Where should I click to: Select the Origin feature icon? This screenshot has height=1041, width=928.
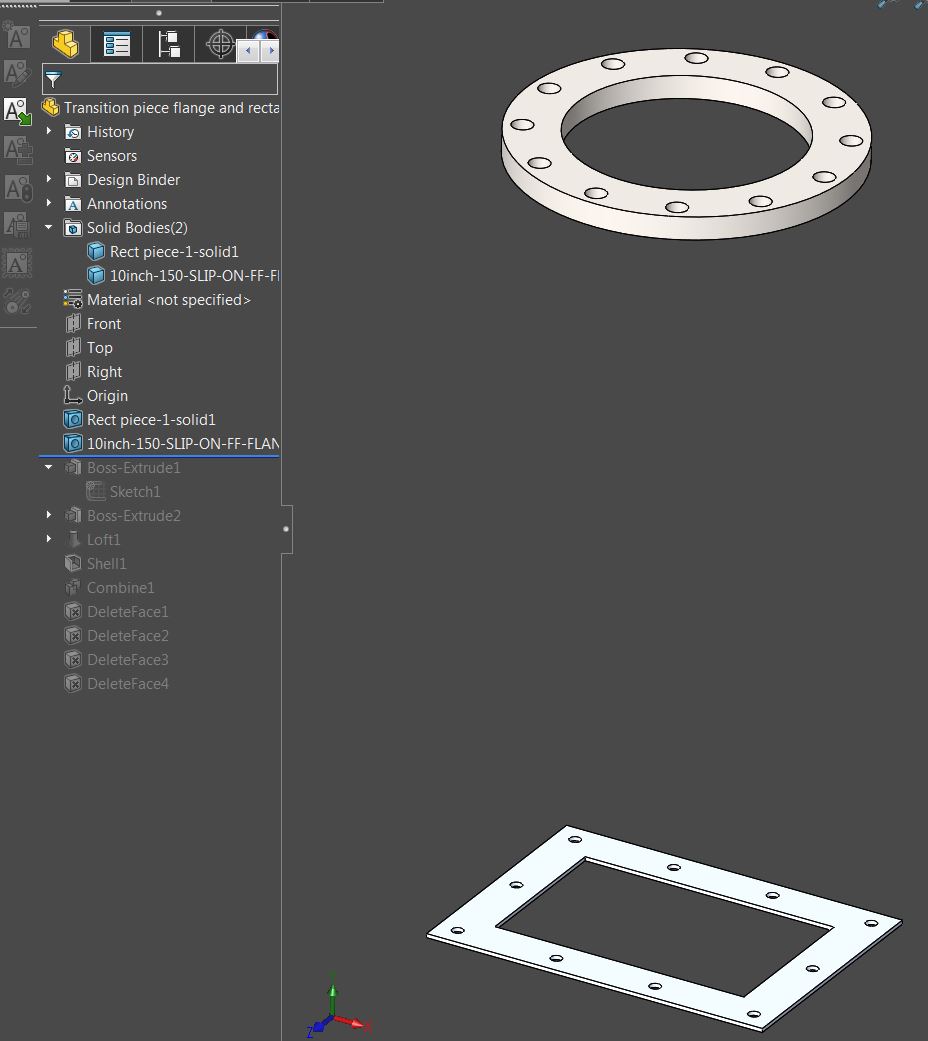(73, 395)
